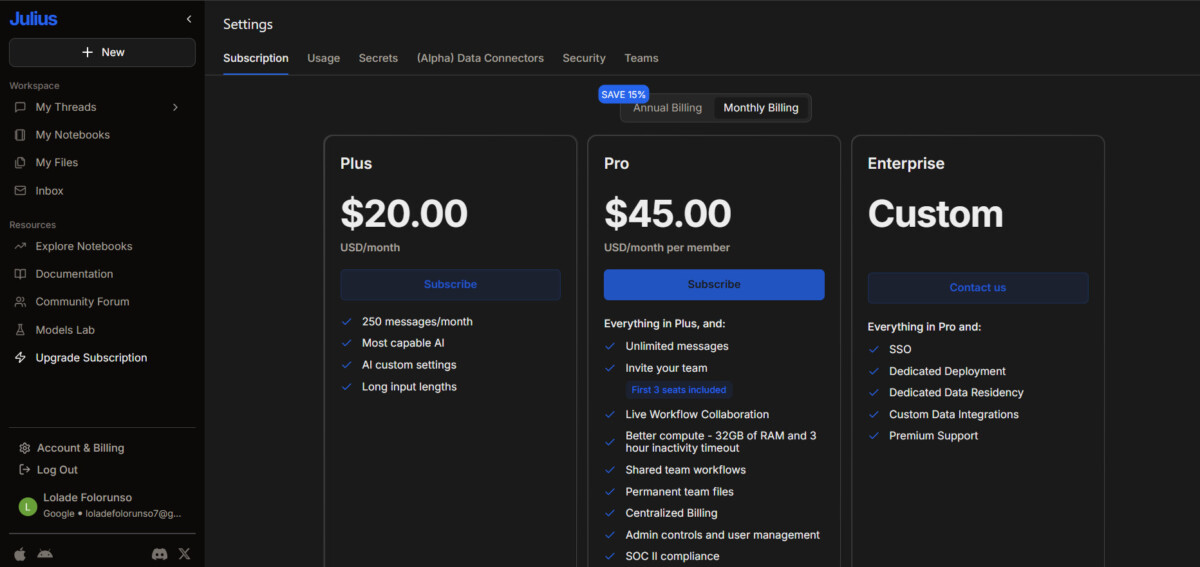Image resolution: width=1200 pixels, height=567 pixels.
Task: Click the 250 messages/month feature
Action: pos(417,322)
